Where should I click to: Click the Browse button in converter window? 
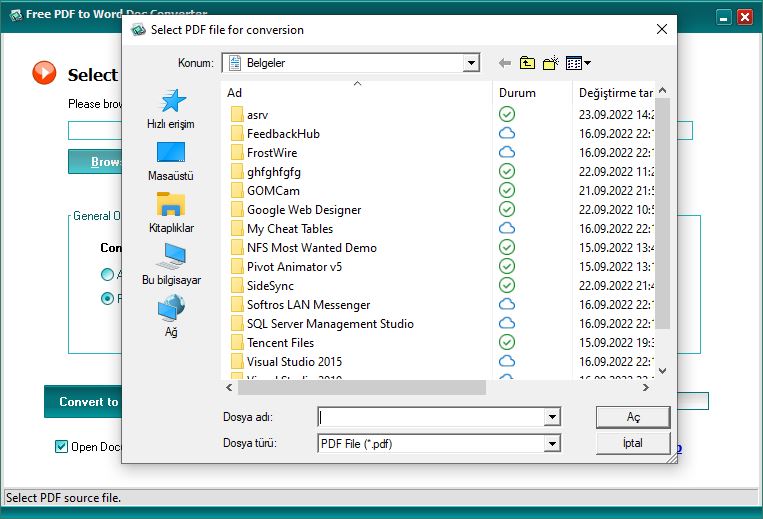[x=95, y=161]
